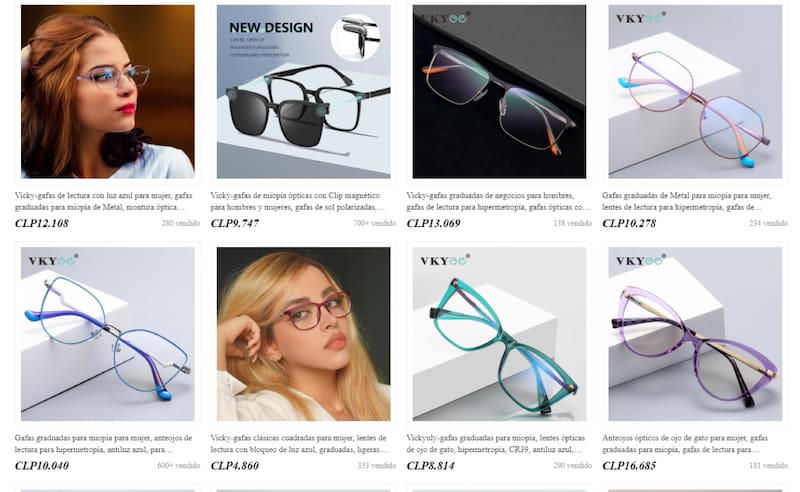Open the purple cat-eye glasses image
800x492 pixels.
click(x=695, y=334)
